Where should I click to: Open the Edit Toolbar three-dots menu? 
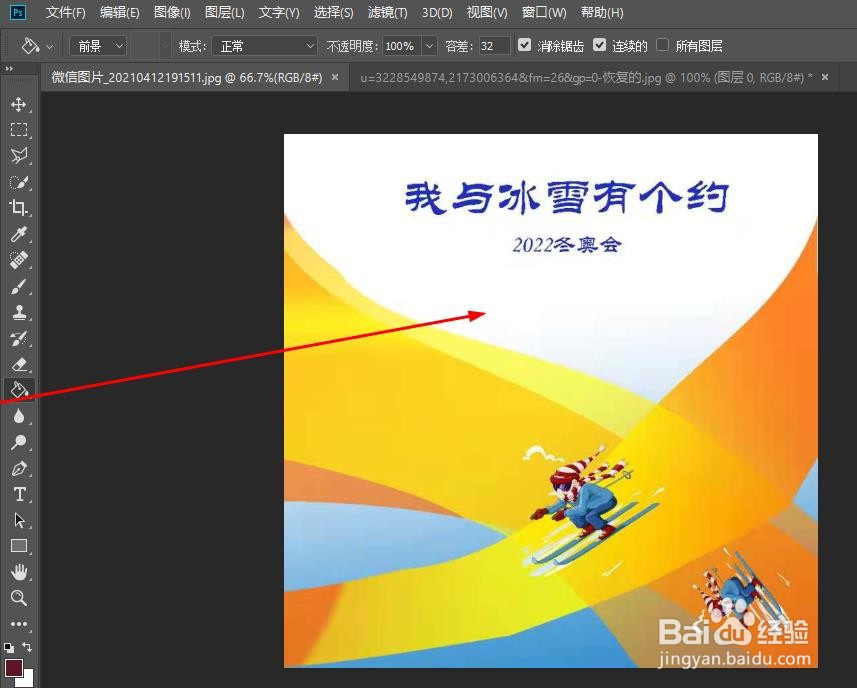coord(19,624)
